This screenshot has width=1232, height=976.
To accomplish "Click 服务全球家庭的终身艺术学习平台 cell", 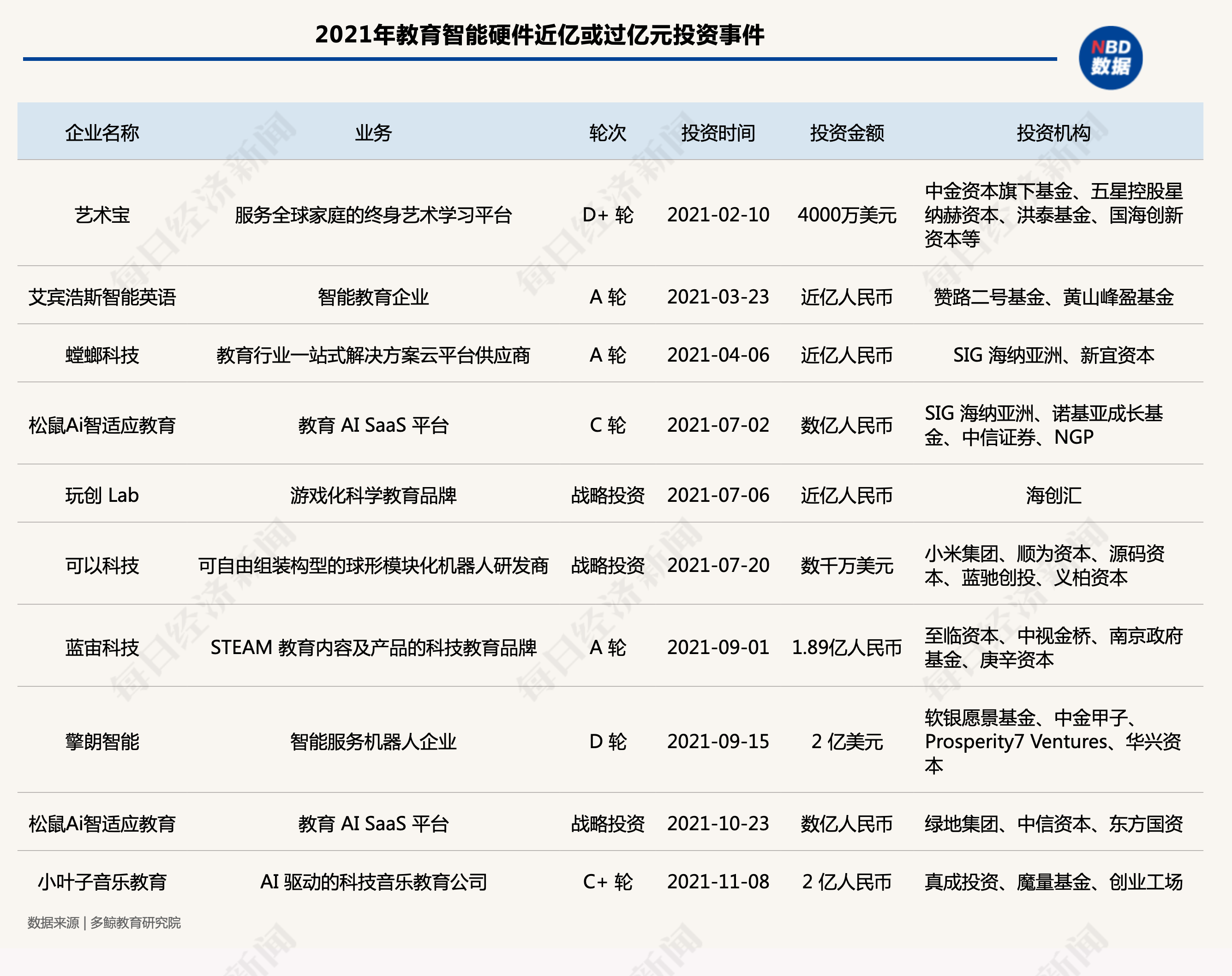I will [373, 215].
